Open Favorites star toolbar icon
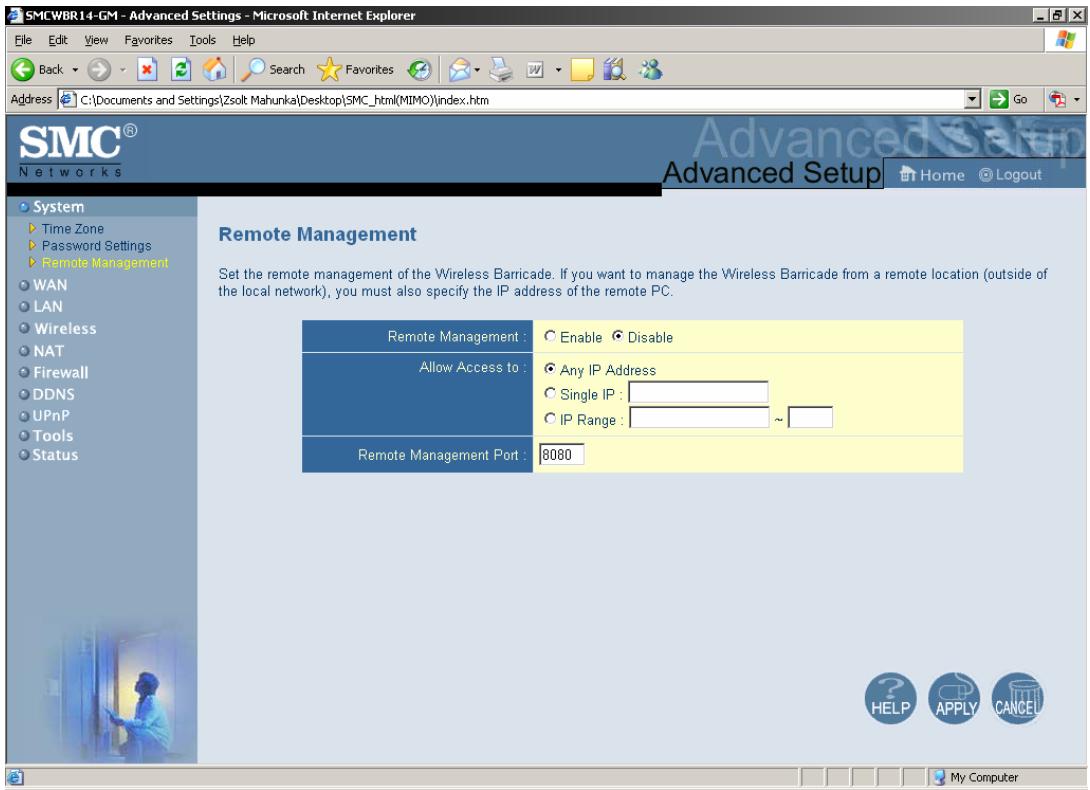1090x790 pixels. point(329,70)
